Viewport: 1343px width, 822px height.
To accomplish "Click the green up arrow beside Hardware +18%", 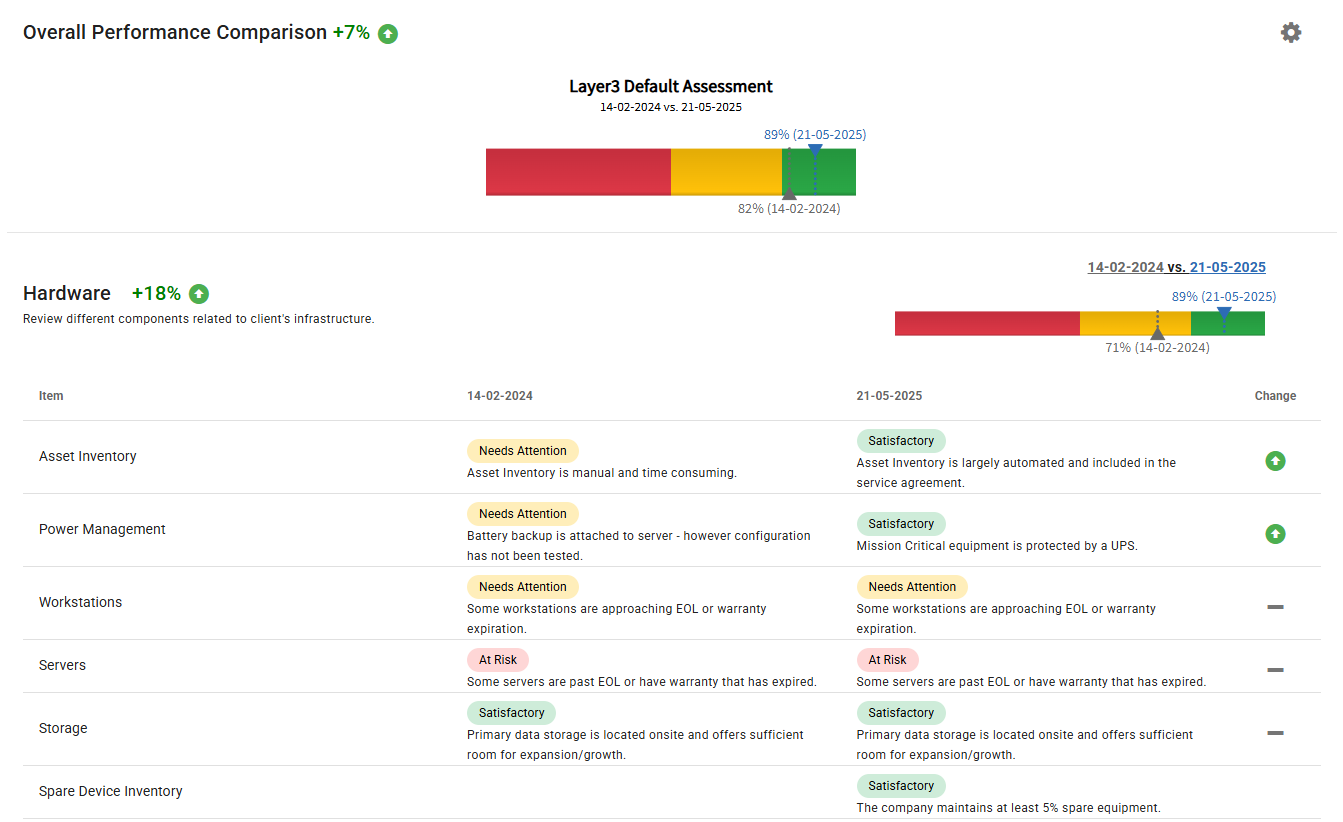I will pyautogui.click(x=199, y=294).
